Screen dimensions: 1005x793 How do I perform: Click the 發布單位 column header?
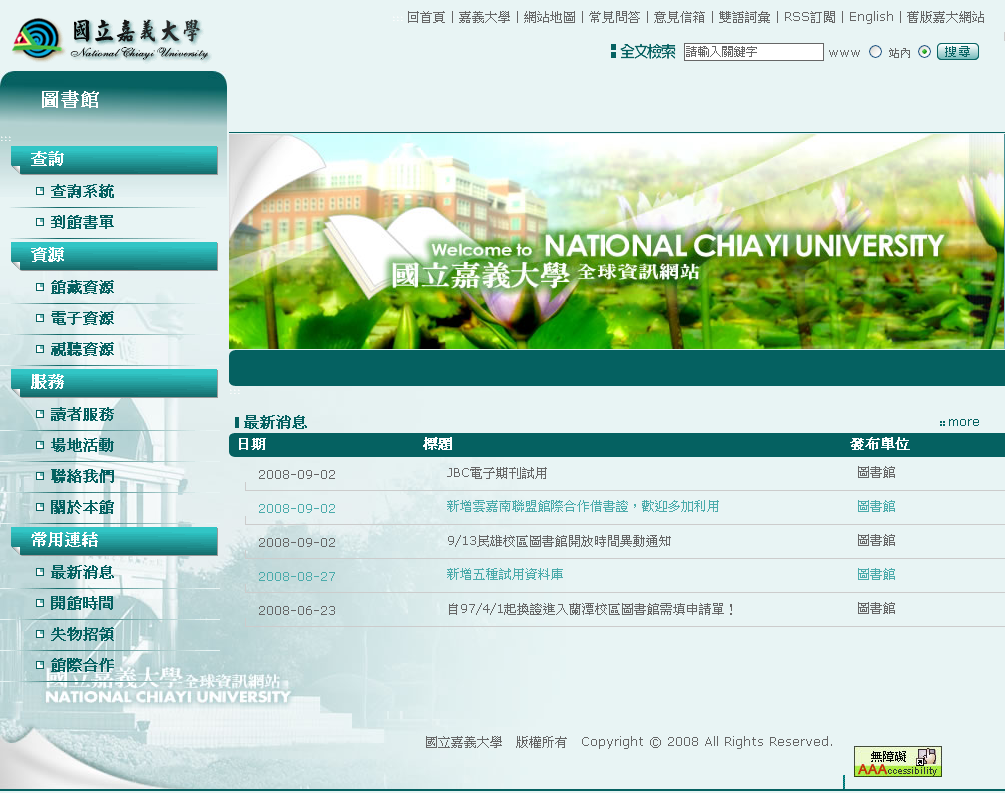[x=879, y=444]
